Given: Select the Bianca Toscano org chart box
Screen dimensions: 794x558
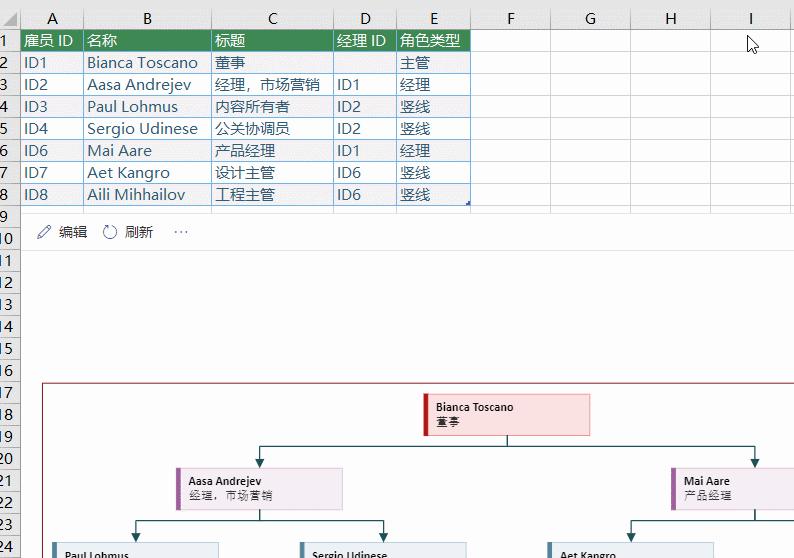Looking at the screenshot, I should pos(507,415).
